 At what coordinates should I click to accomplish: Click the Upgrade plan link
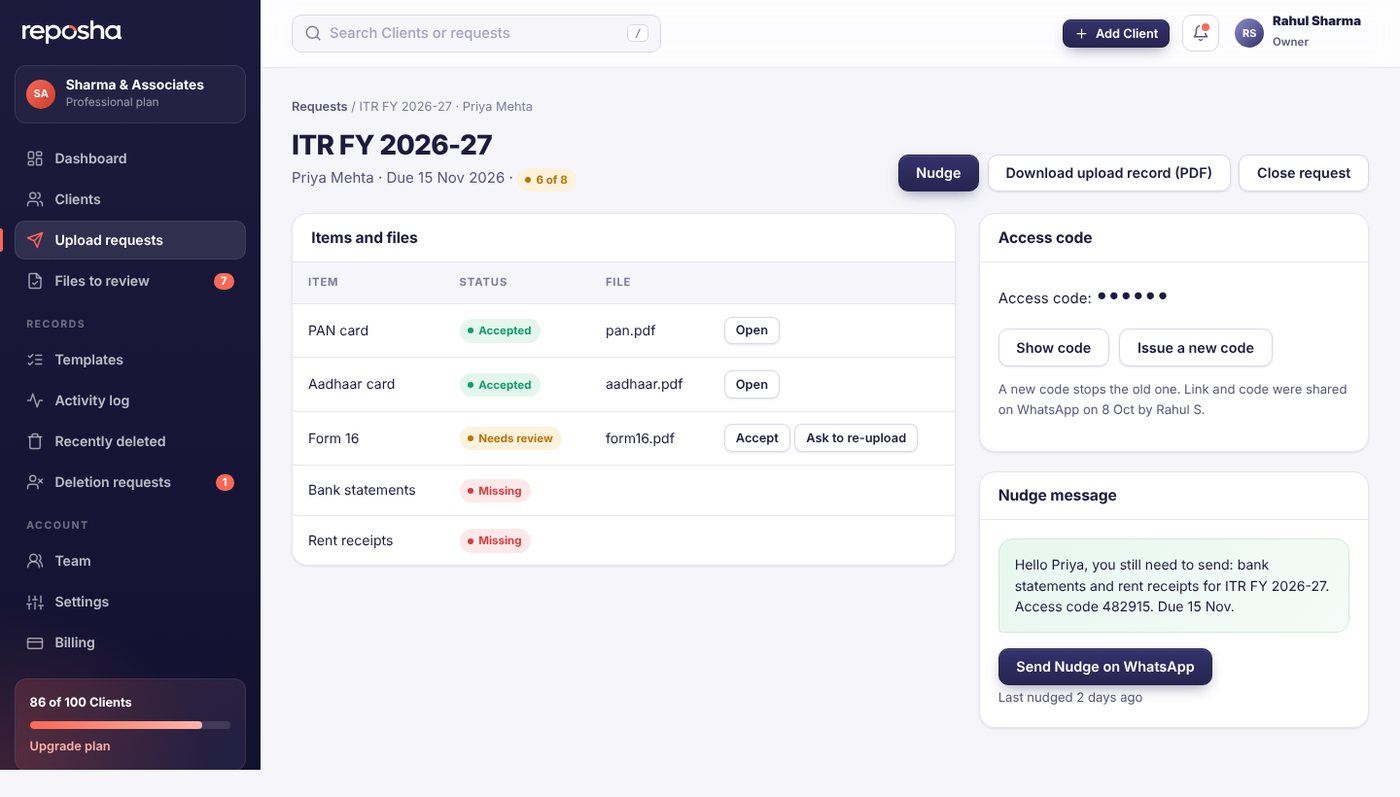[x=70, y=746]
